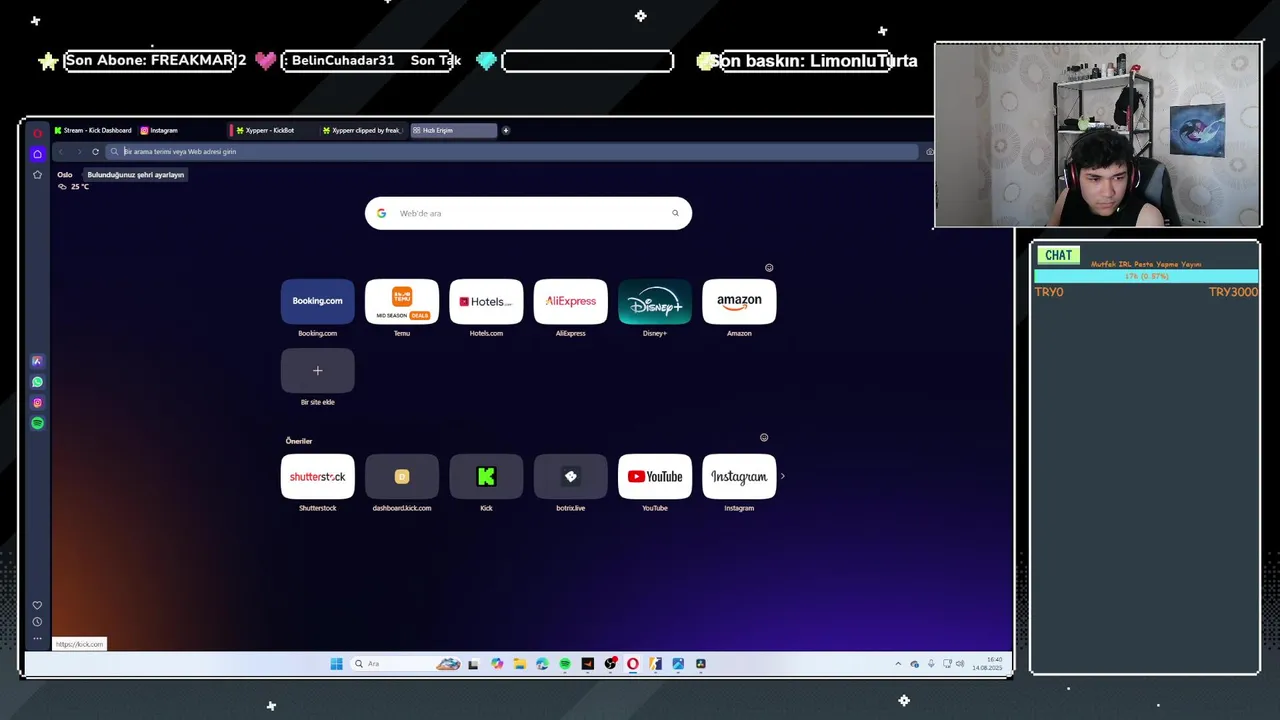Switch to Xypperr clipped by freak tab

[x=362, y=130]
